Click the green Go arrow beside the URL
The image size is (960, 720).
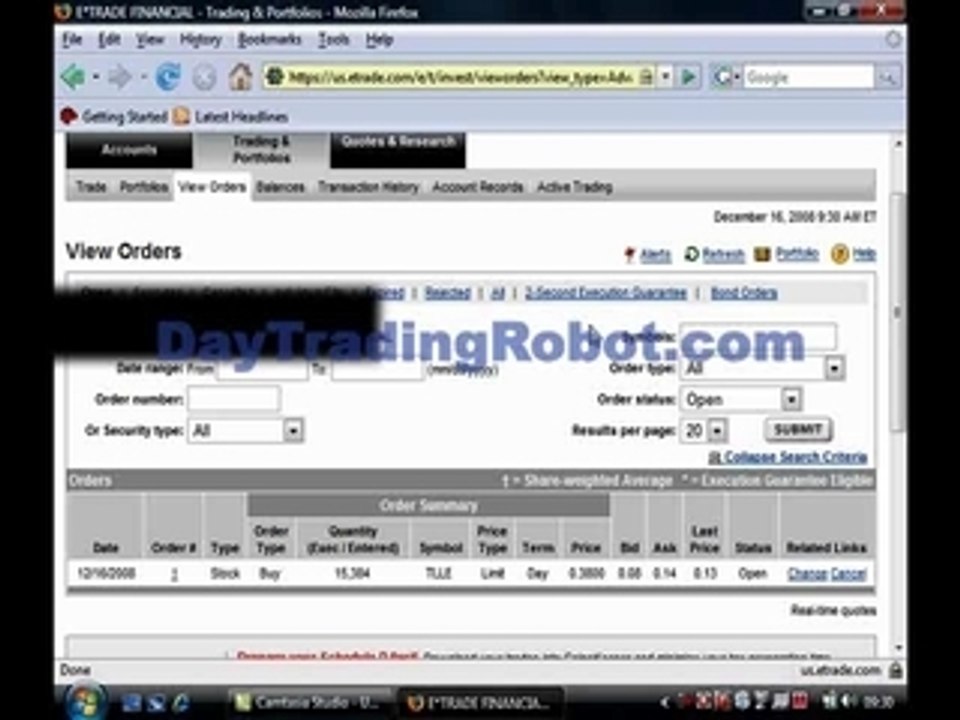point(689,77)
